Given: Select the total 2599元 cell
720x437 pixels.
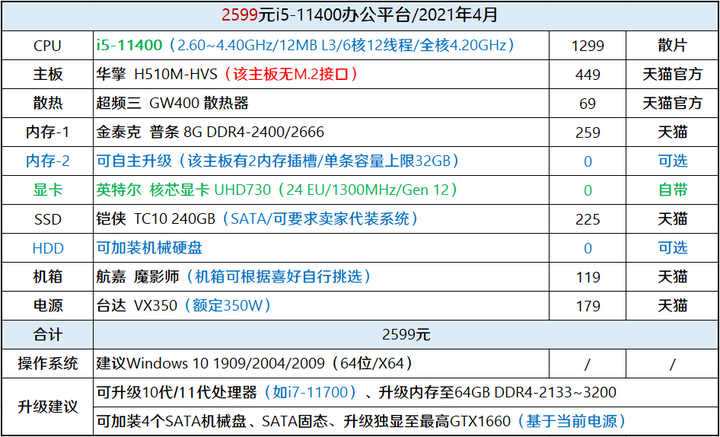Looking at the screenshot, I should [406, 335].
